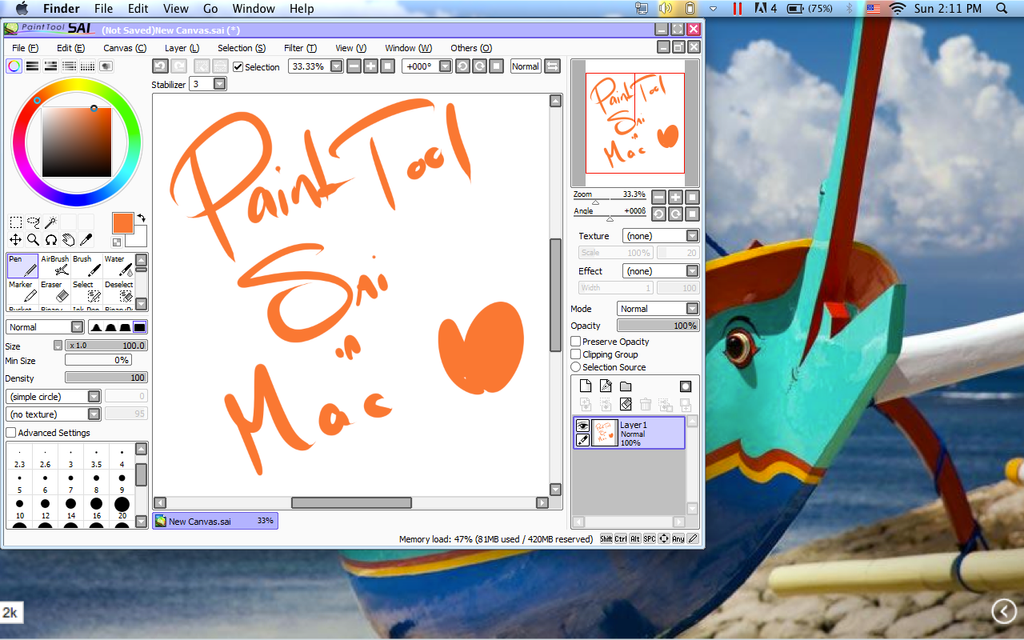Choose the Select pen tool
This screenshot has height=640, width=1024.
coord(87,291)
